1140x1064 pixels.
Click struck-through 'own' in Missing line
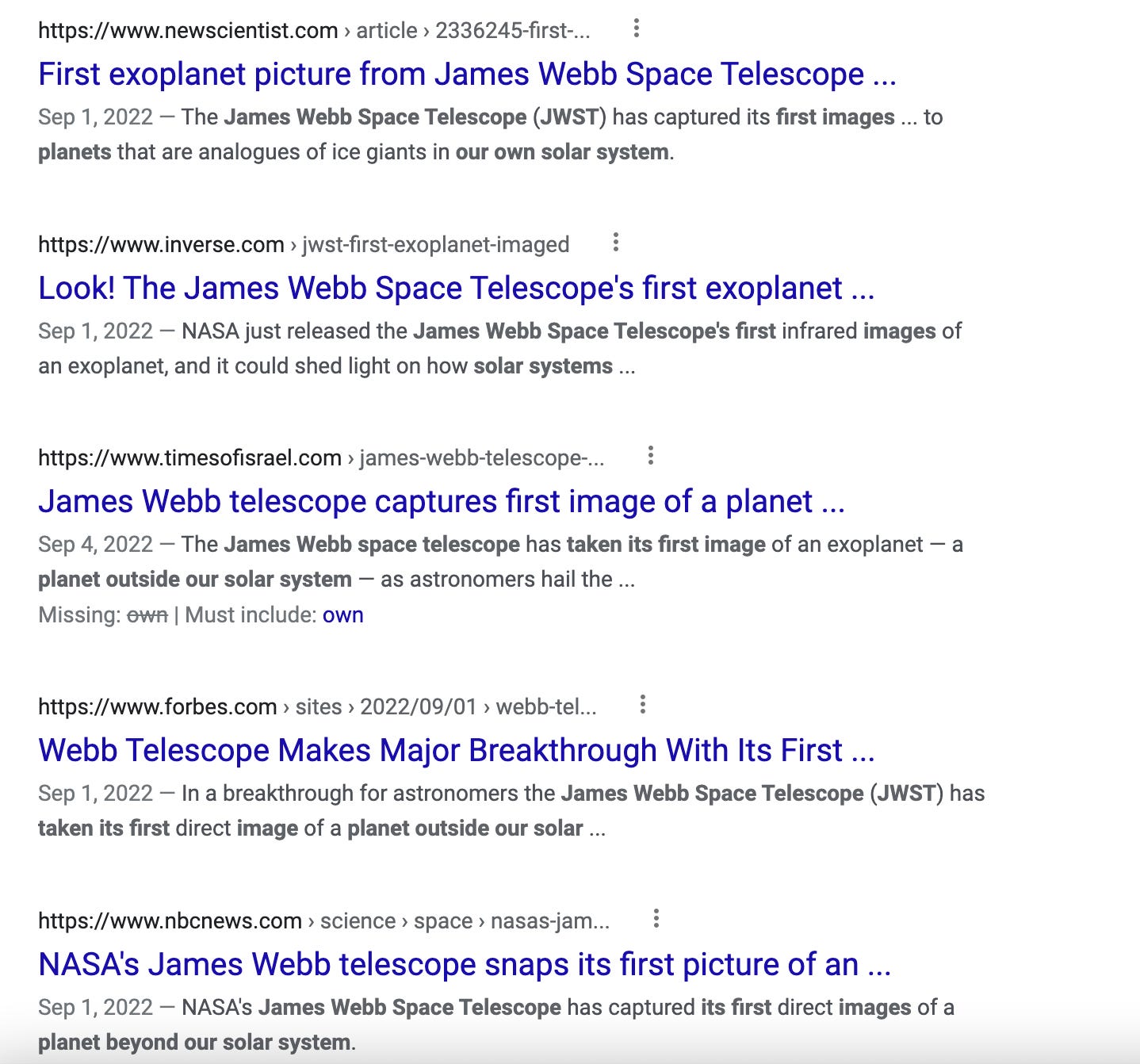coord(147,615)
